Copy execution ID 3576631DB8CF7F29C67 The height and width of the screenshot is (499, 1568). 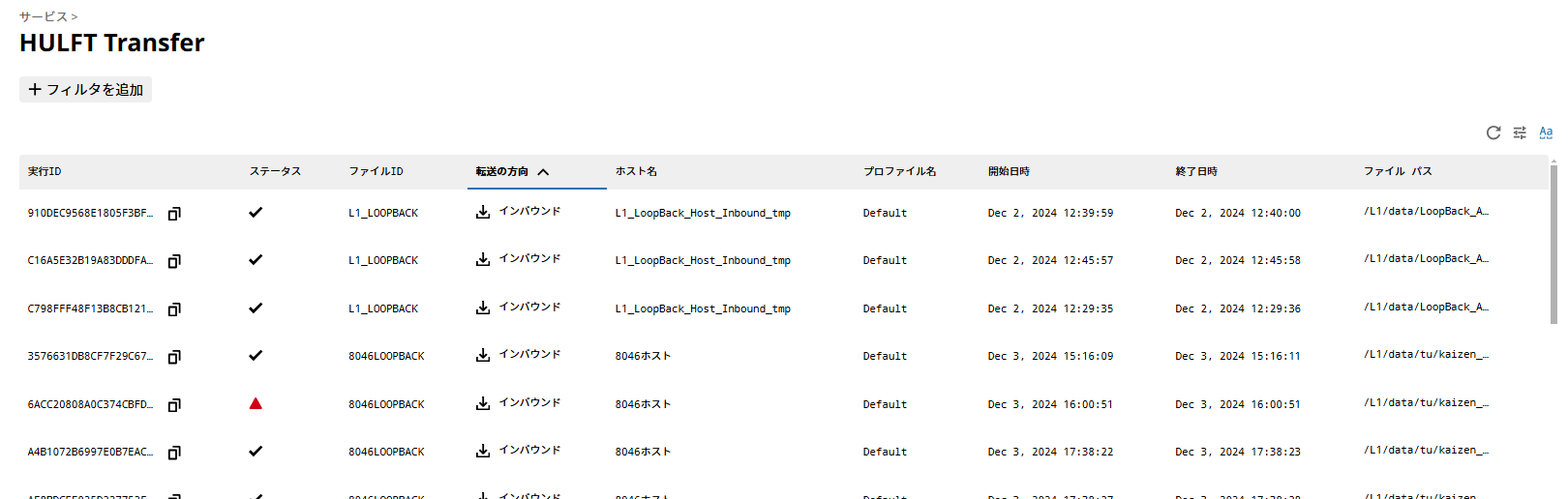tap(174, 357)
